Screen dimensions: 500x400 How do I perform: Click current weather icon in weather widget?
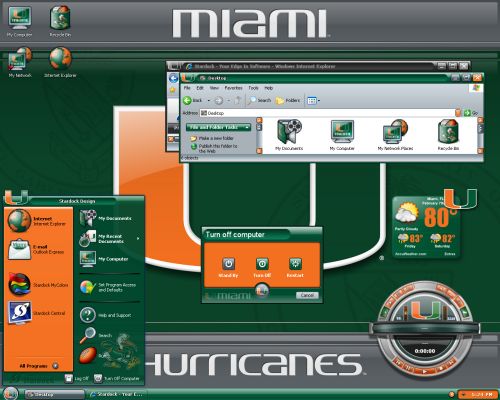click(x=407, y=213)
